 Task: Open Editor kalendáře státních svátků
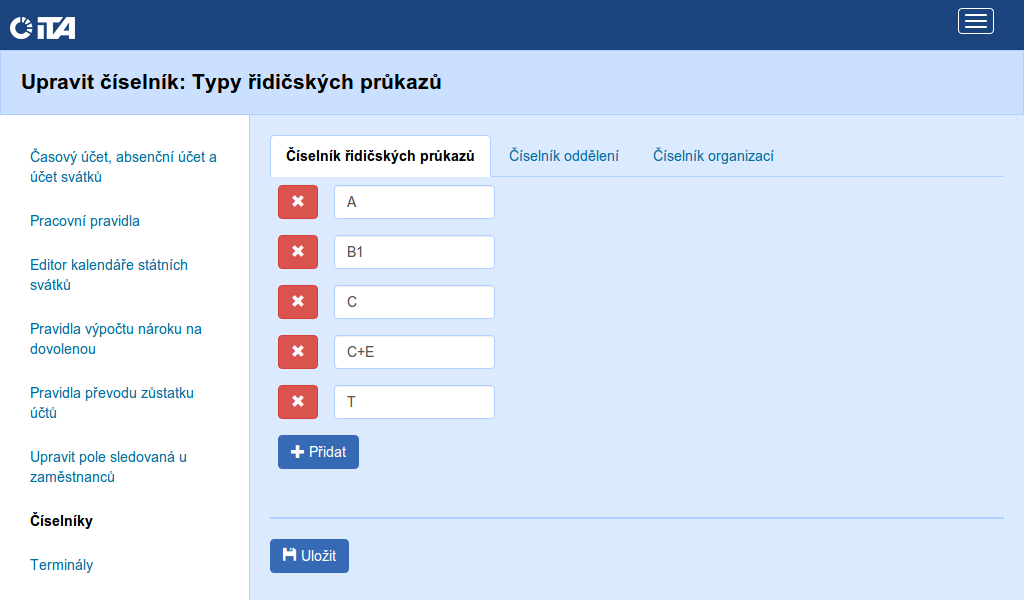point(109,275)
